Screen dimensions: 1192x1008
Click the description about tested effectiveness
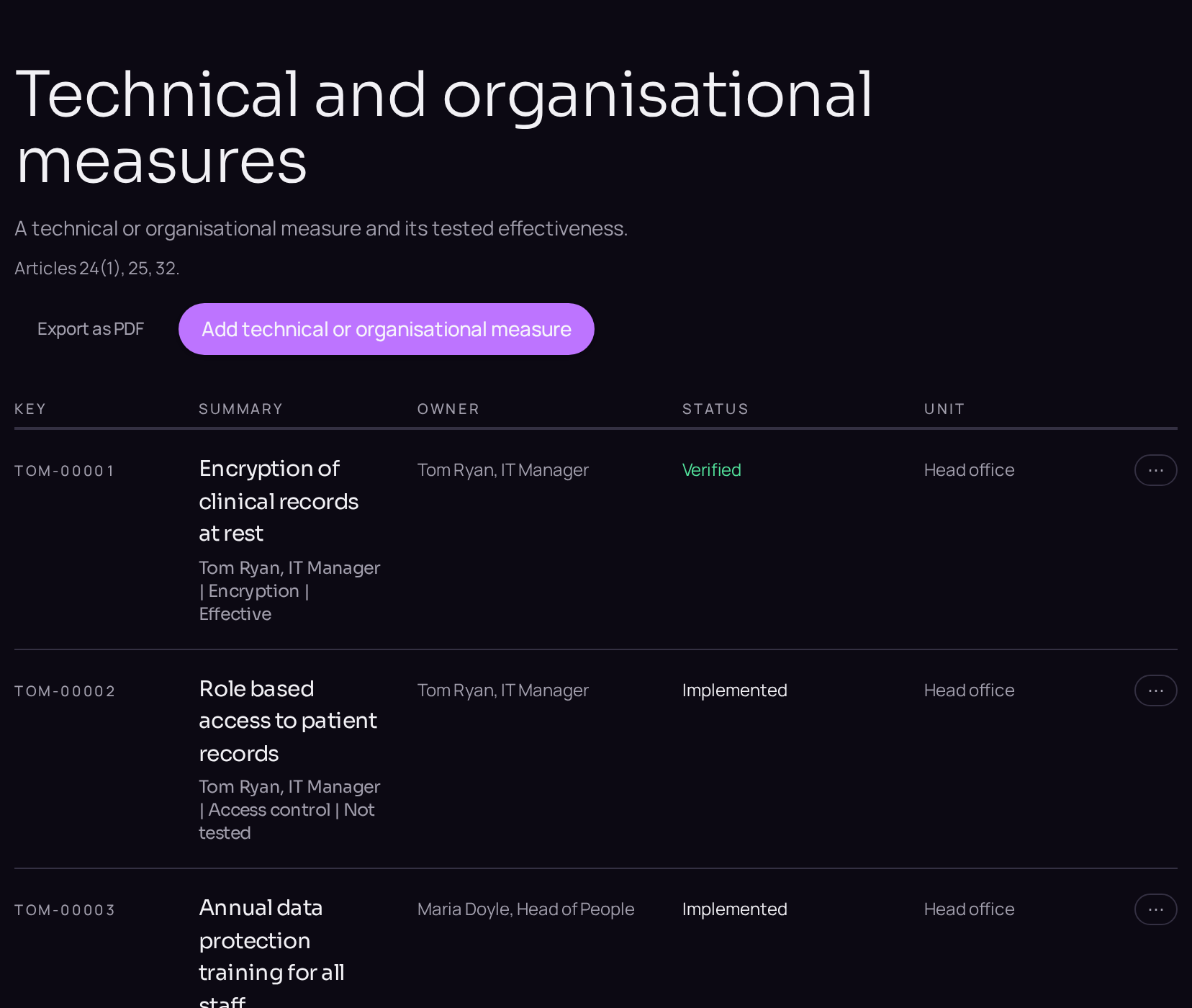click(x=321, y=228)
